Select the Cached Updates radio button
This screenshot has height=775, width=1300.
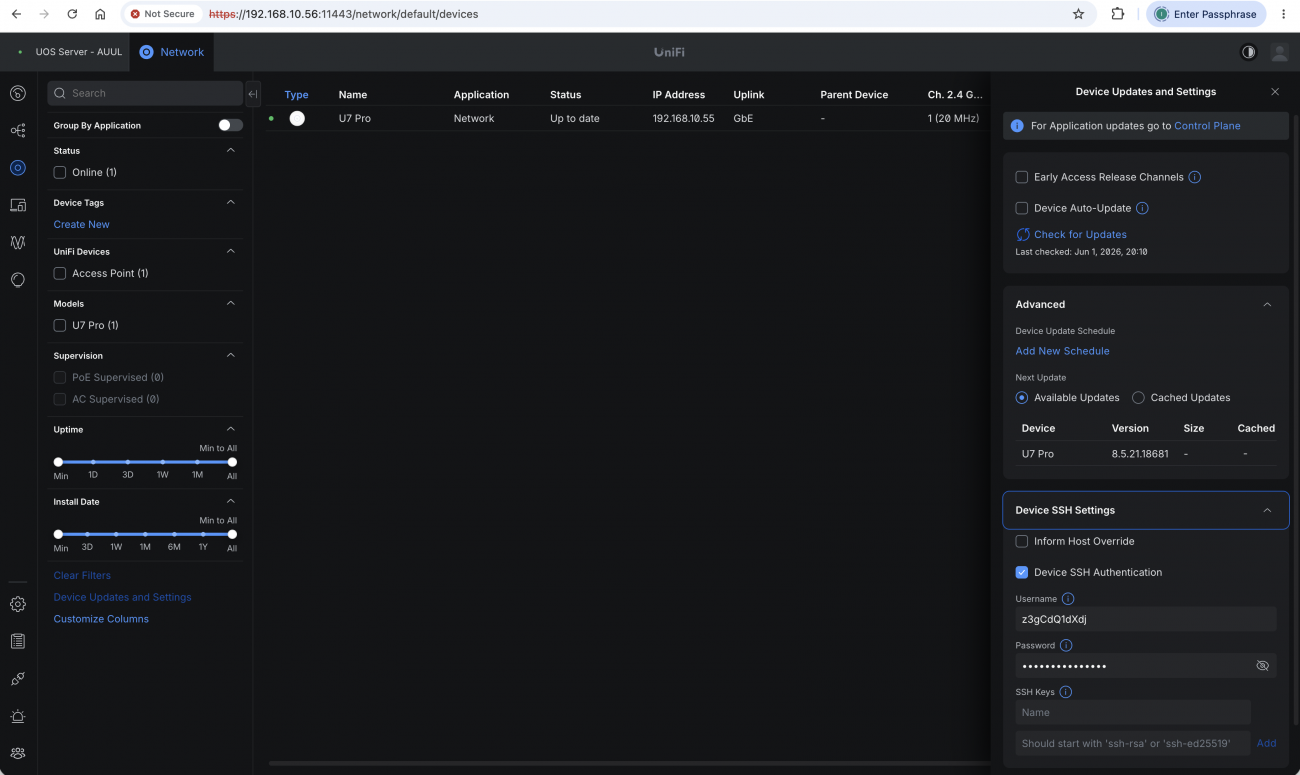pyautogui.click(x=1138, y=397)
